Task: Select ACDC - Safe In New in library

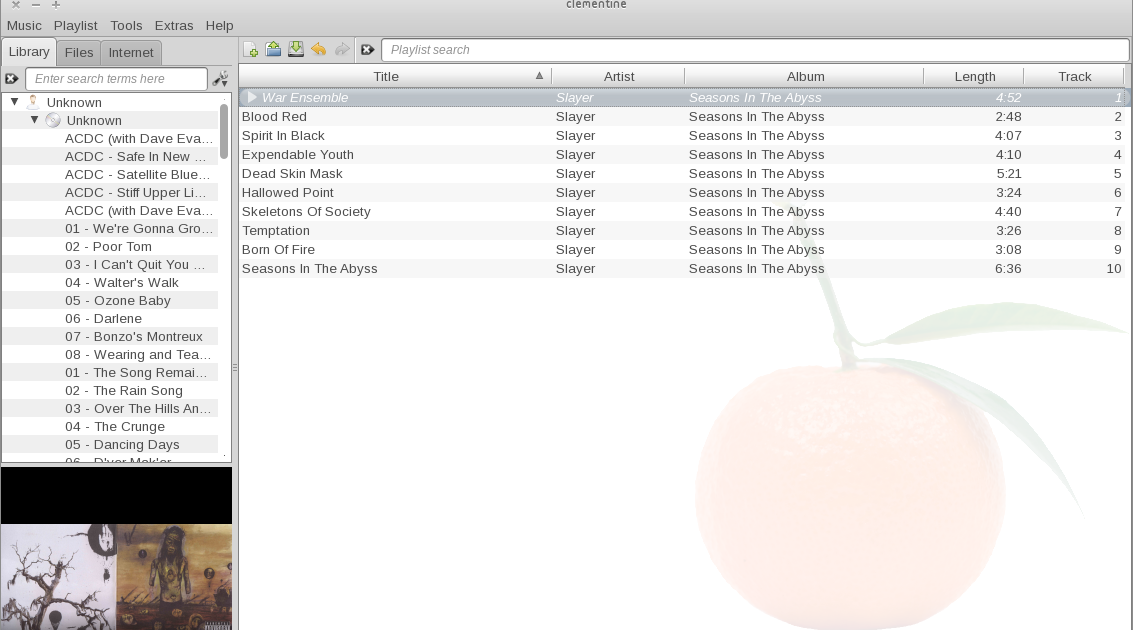Action: [139, 156]
